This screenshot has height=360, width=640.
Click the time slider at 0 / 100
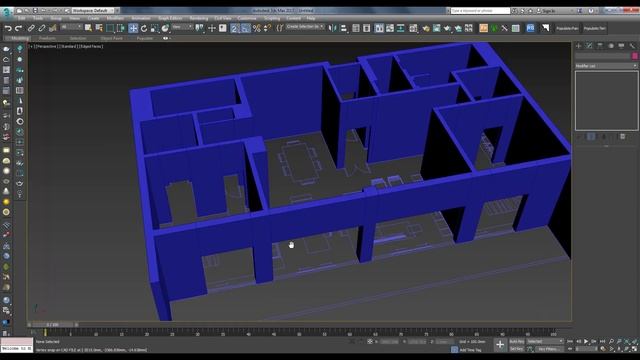pos(53,325)
